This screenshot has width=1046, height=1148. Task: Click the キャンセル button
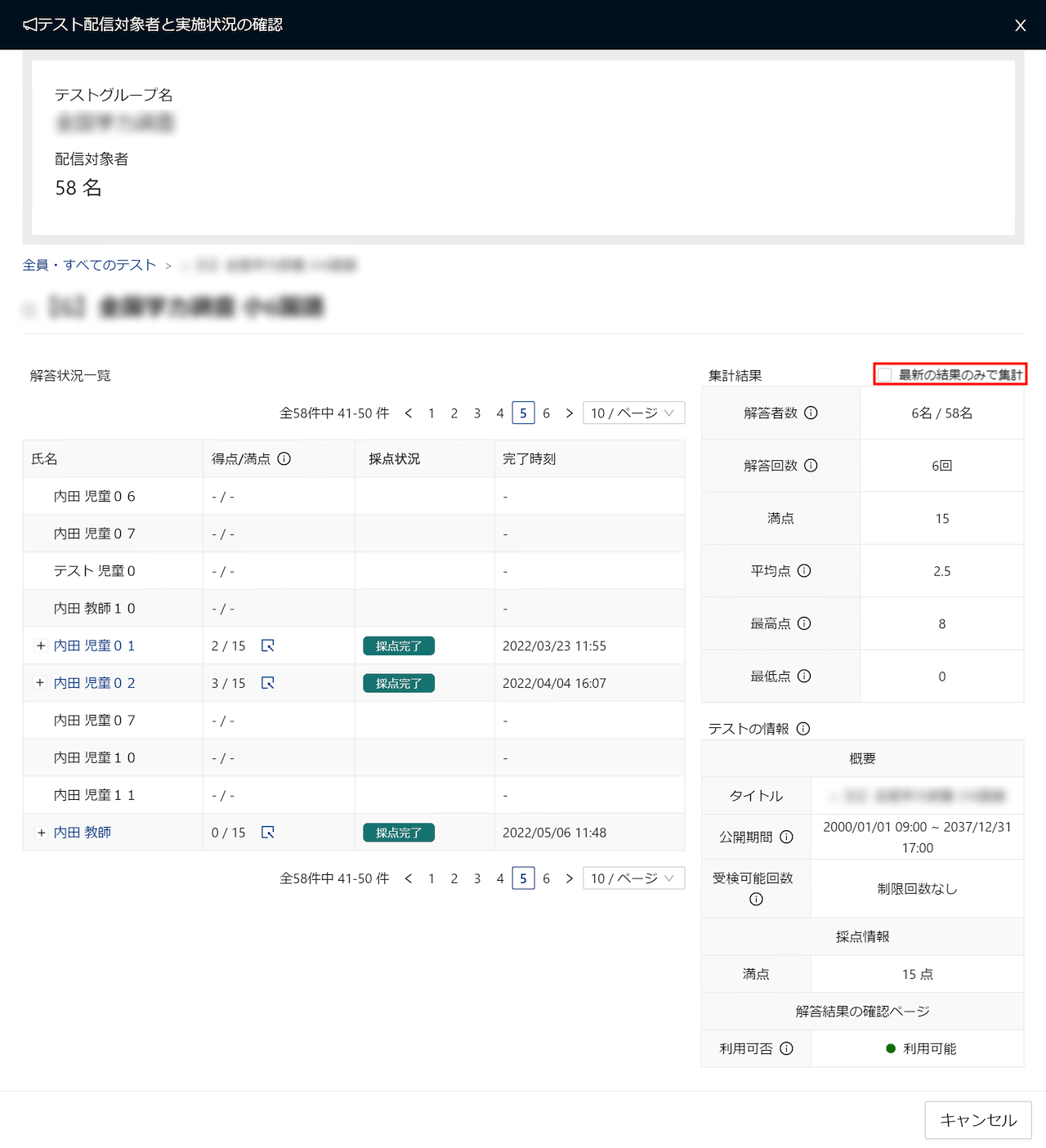point(978,1120)
